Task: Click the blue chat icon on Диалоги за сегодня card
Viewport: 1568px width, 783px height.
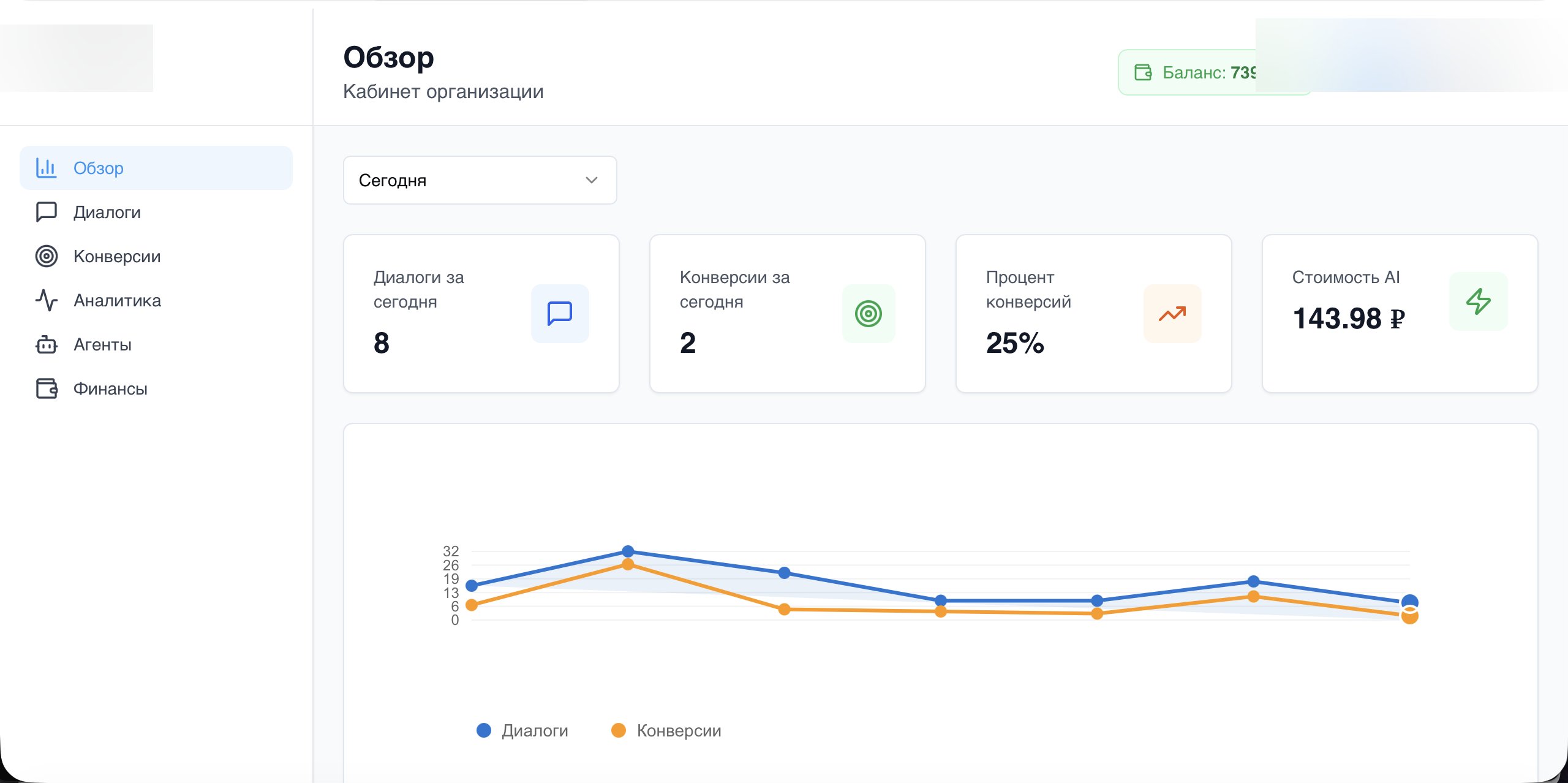Action: tap(559, 313)
